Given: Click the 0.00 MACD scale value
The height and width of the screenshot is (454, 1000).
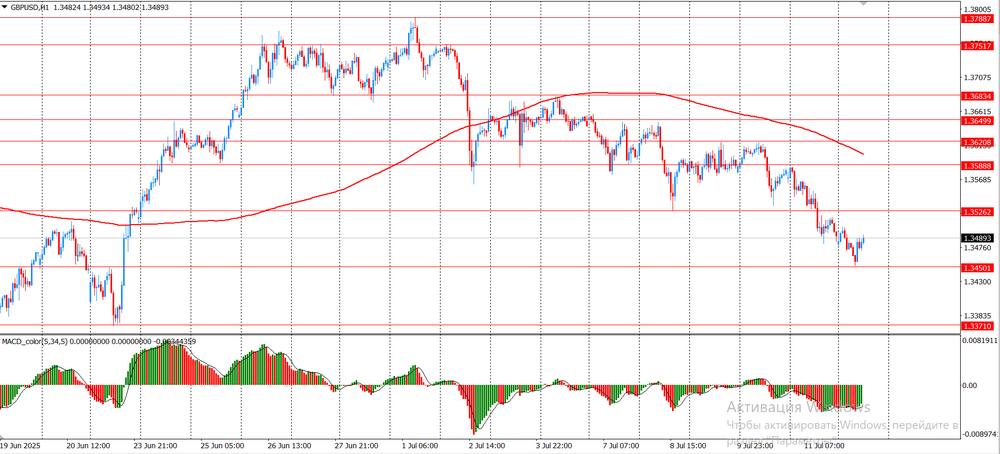Looking at the screenshot, I should 970,385.
